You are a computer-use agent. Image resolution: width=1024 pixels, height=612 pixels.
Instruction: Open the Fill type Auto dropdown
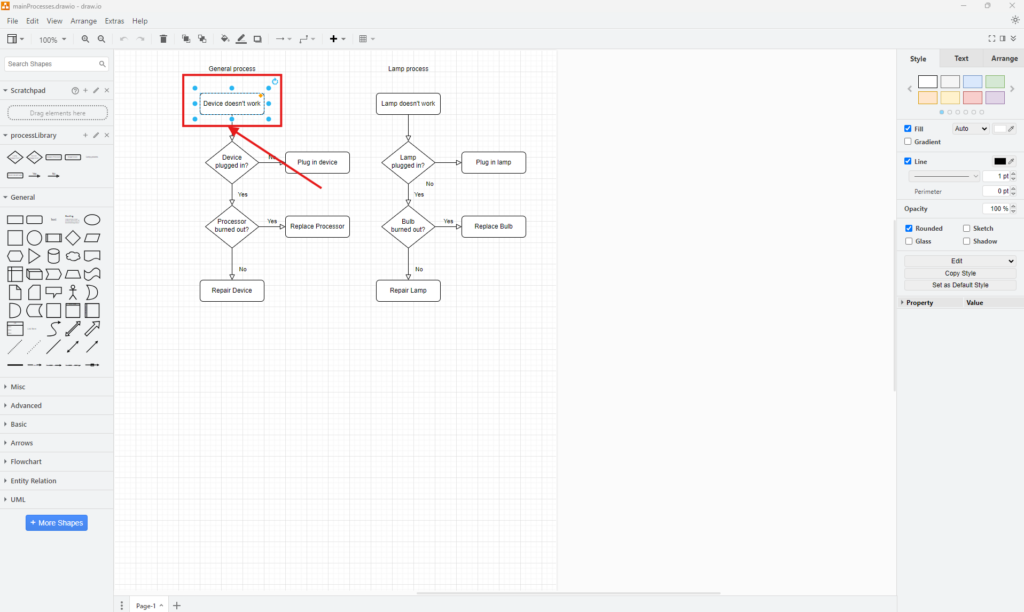(969, 129)
